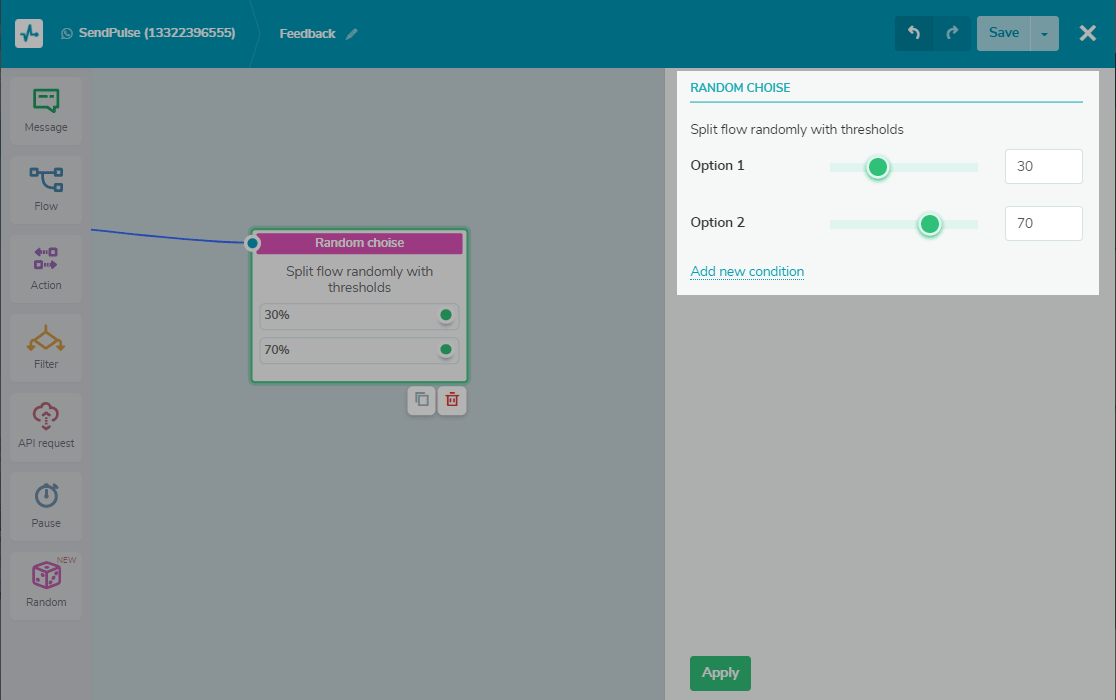The image size is (1116, 700).
Task: Delete the Random choise node with trash icon
Action: [x=452, y=400]
